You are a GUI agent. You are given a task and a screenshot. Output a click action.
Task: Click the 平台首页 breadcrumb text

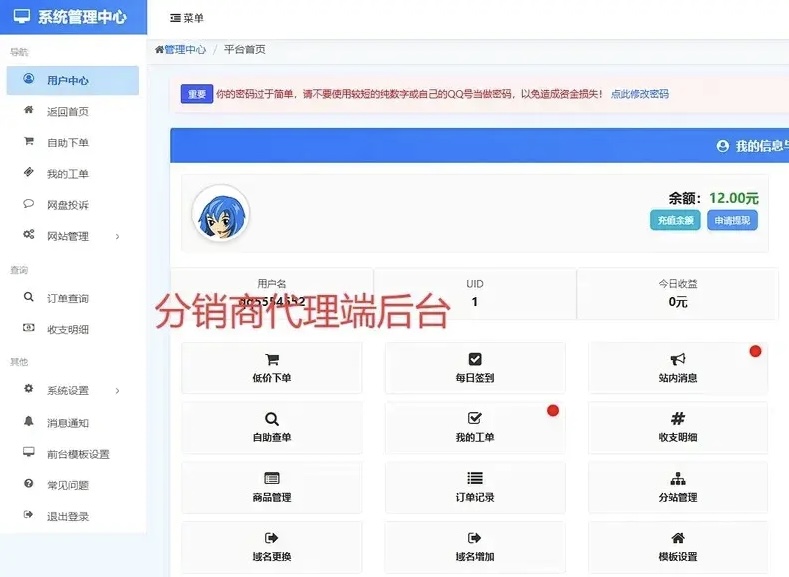[x=245, y=49]
